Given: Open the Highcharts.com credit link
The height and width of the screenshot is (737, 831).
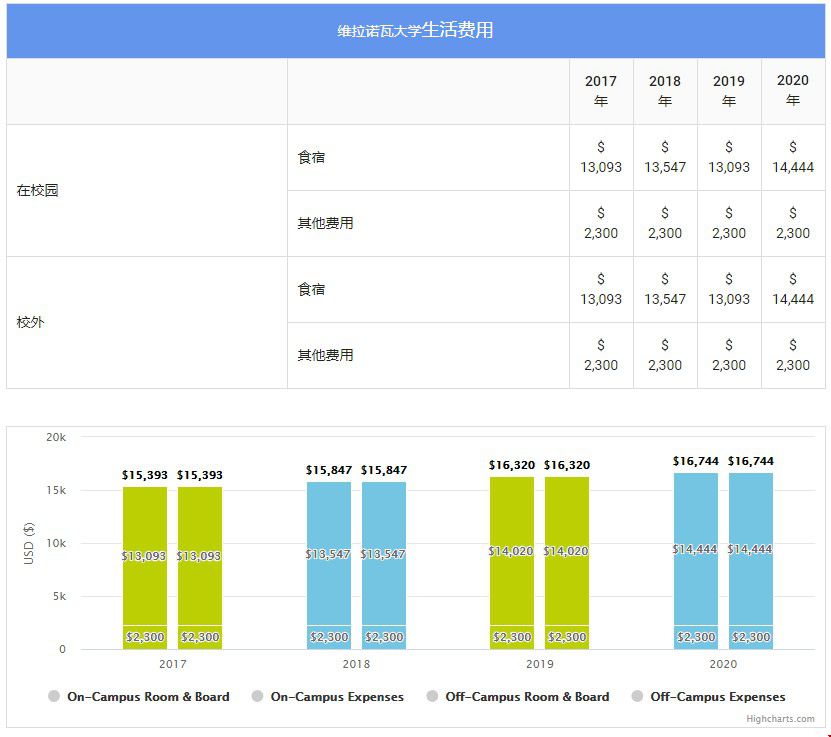Looking at the screenshot, I should [x=780, y=718].
